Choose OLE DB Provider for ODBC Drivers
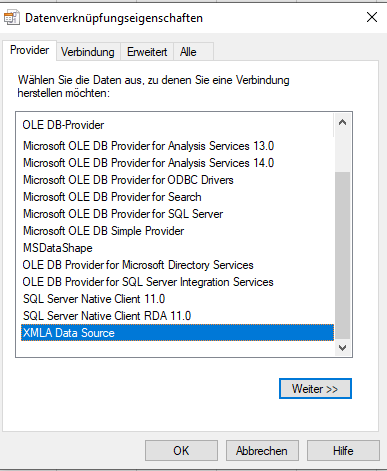The height and width of the screenshot is (471, 387). tap(128, 180)
